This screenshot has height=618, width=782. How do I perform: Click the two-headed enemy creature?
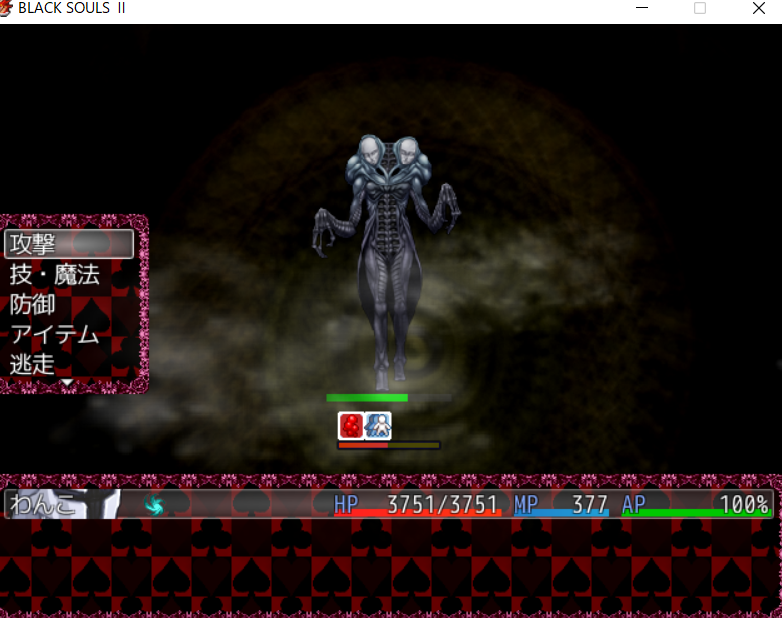387,262
